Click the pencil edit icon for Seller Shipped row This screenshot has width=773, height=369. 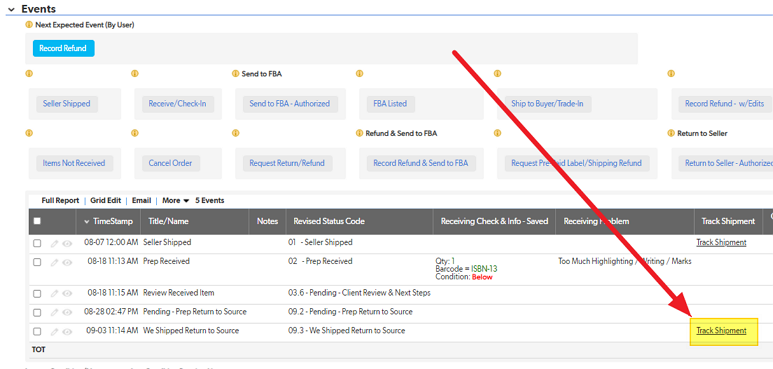click(x=55, y=243)
